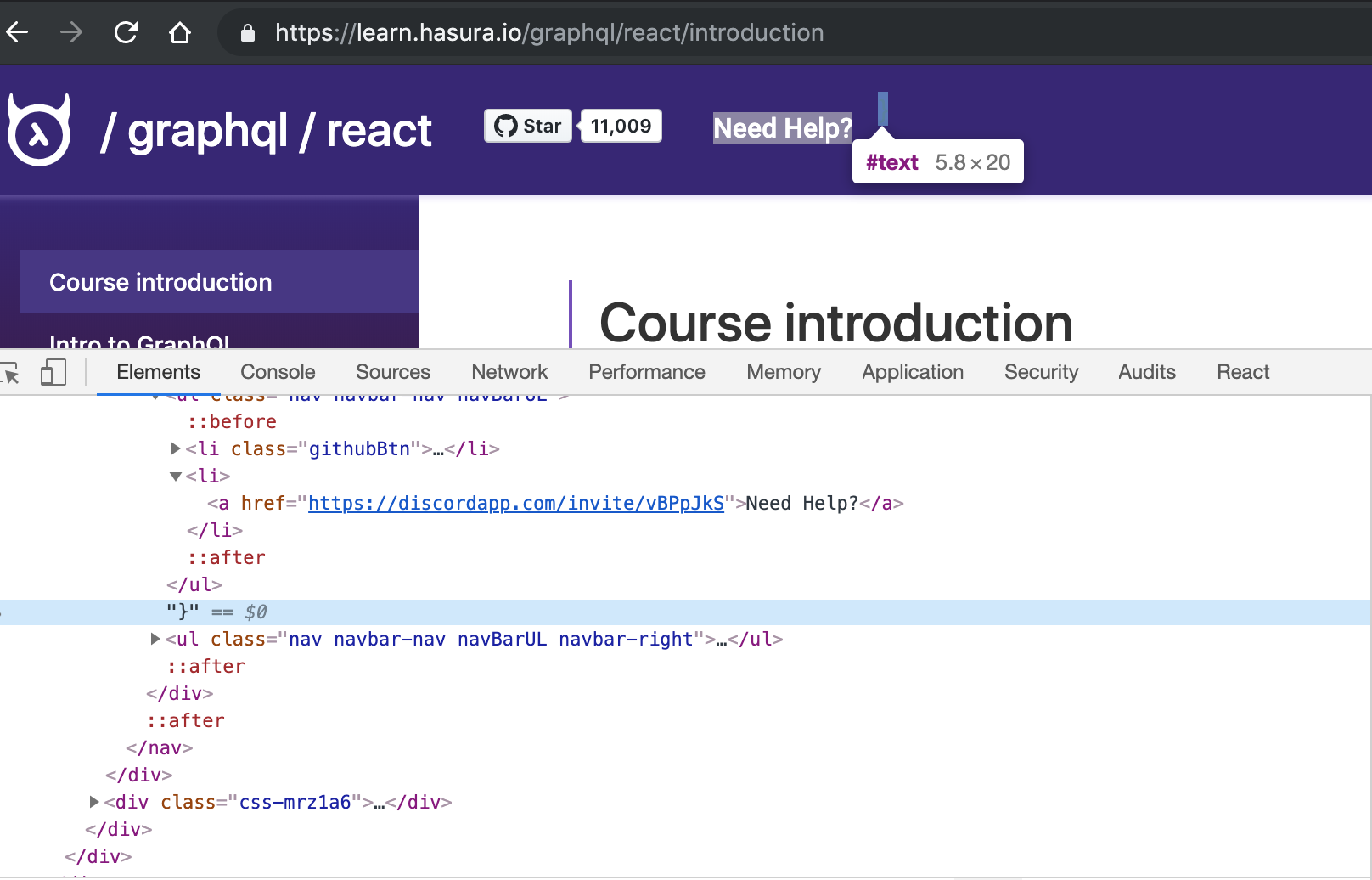The height and width of the screenshot is (880, 1372).
Task: Open Intro to GraphQL sidebar item
Action: (x=139, y=341)
